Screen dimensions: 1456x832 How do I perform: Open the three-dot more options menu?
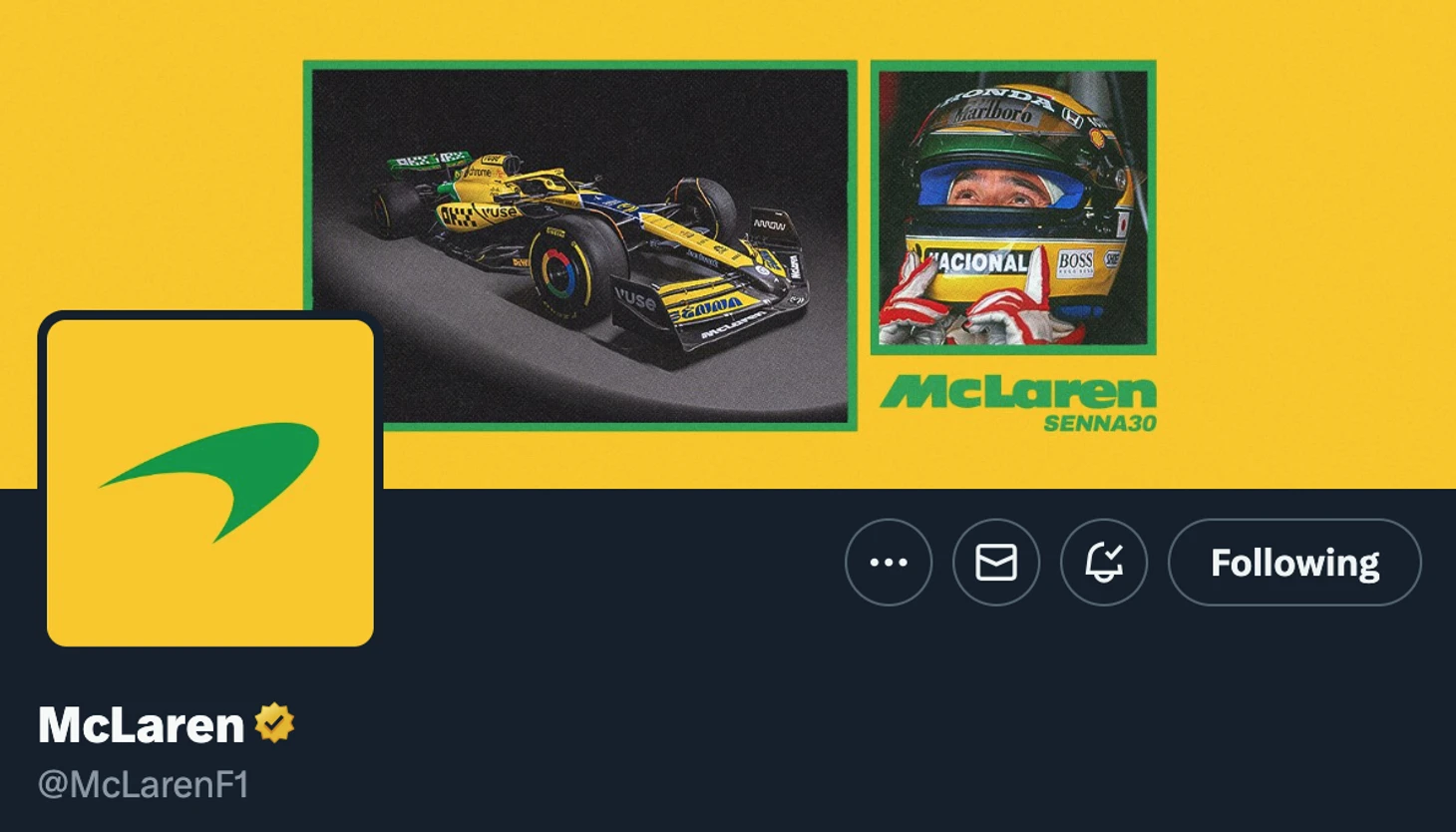(x=889, y=562)
